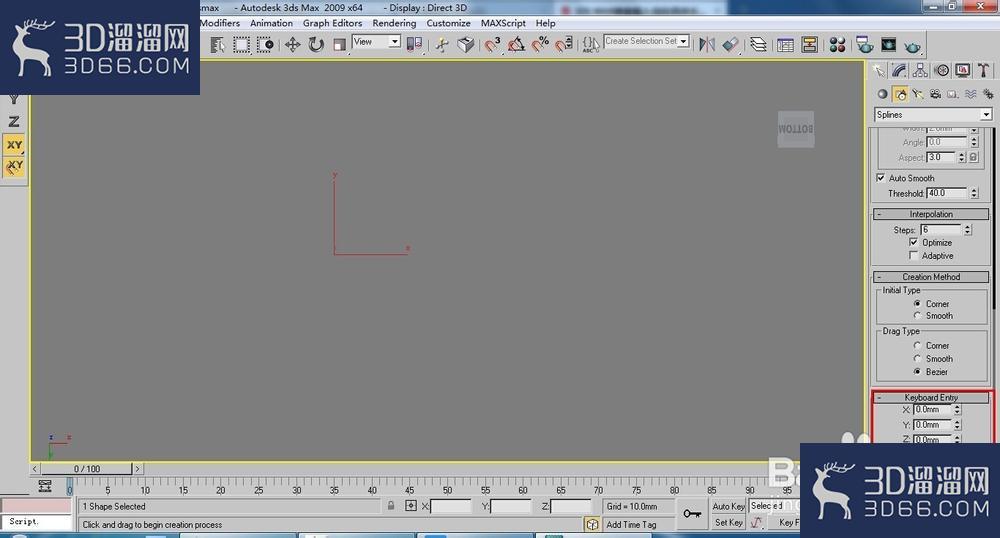Click the Steps value spinner
This screenshot has height=538, width=1000.
[x=967, y=229]
